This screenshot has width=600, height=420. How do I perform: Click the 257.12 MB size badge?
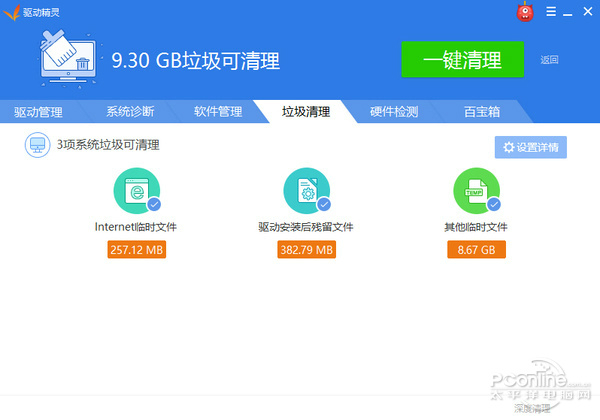click(137, 250)
